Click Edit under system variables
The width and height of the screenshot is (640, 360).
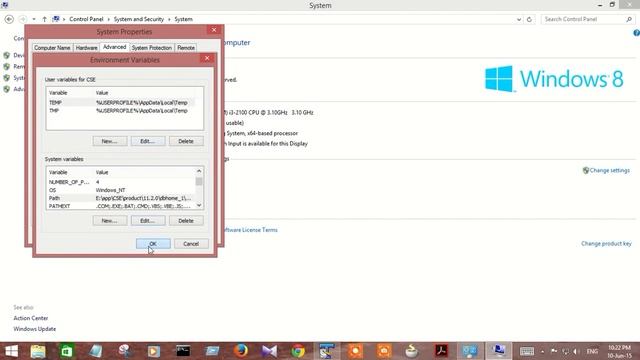tap(148, 221)
